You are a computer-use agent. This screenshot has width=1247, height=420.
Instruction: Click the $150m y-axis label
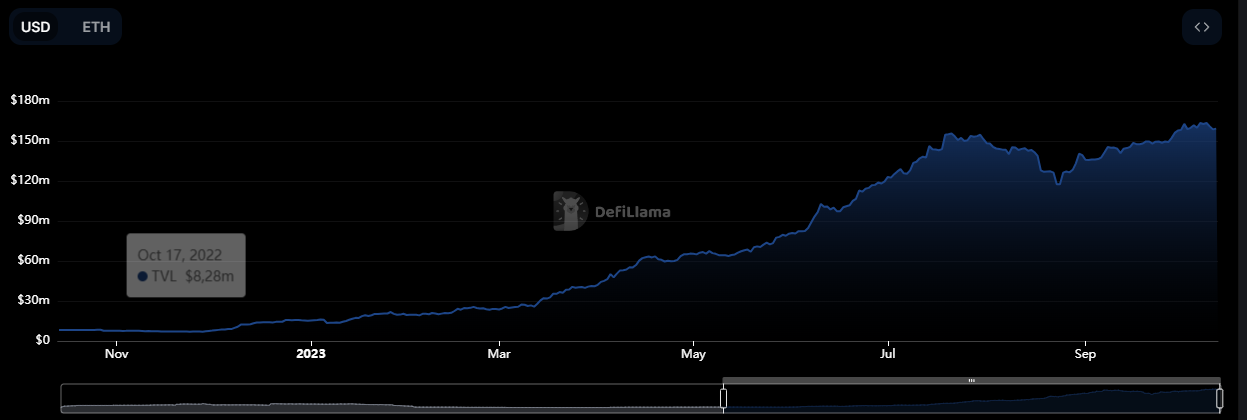(x=30, y=141)
